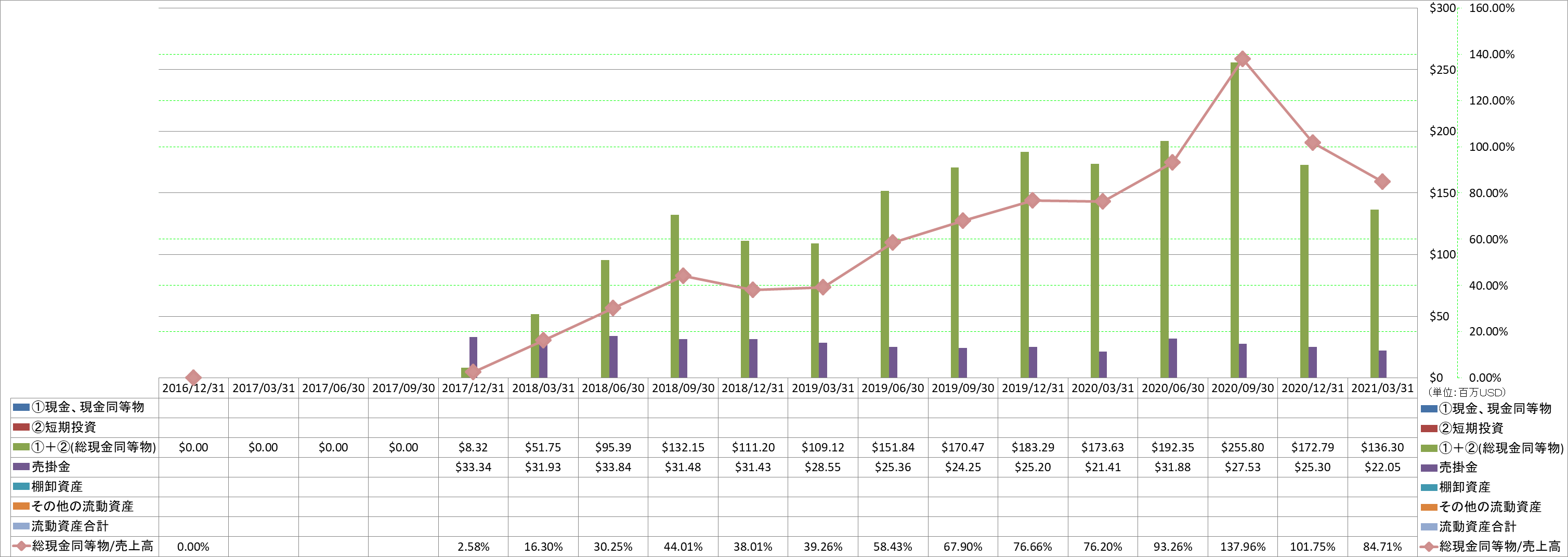Select the 2020/09/30 ratio line peak marker
Image resolution: width=1568 pixels, height=557 pixels.
[x=1243, y=59]
